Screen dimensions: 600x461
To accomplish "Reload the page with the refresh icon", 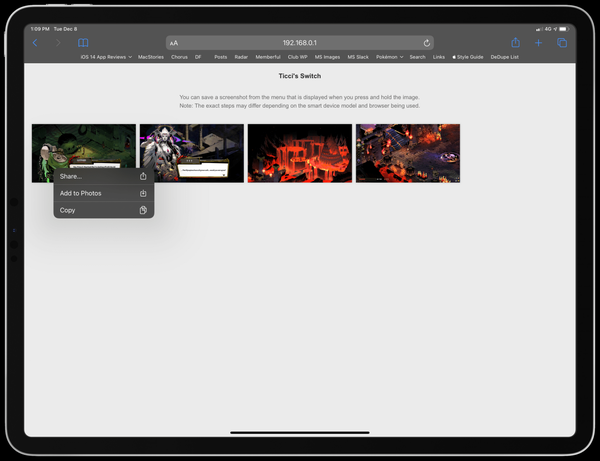I will tap(427, 43).
